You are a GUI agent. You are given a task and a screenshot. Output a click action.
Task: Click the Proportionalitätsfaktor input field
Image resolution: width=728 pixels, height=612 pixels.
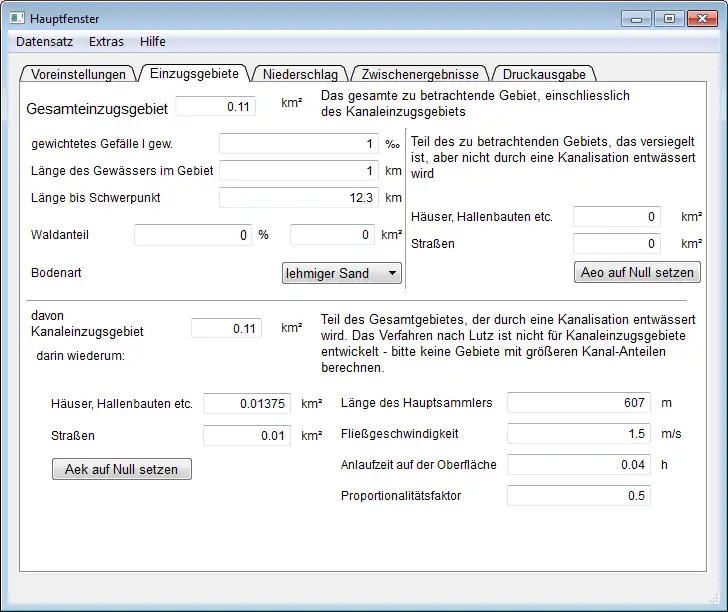(x=579, y=495)
